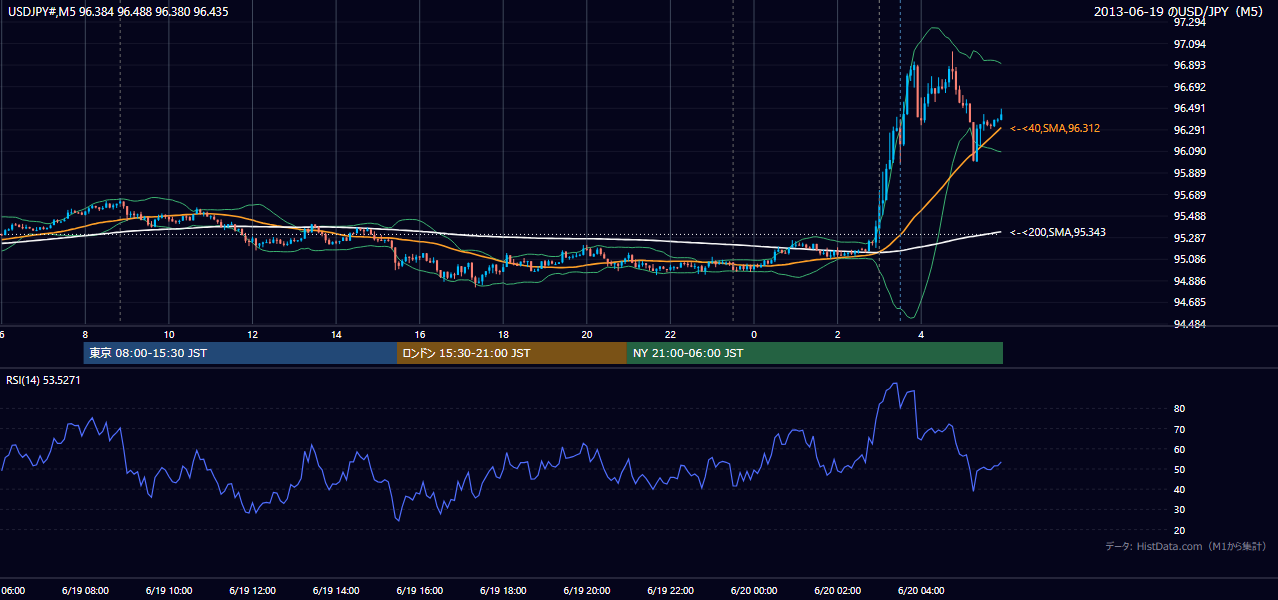Click price axis value 94.886
Screen dimensions: 1278x600
click(x=1189, y=281)
